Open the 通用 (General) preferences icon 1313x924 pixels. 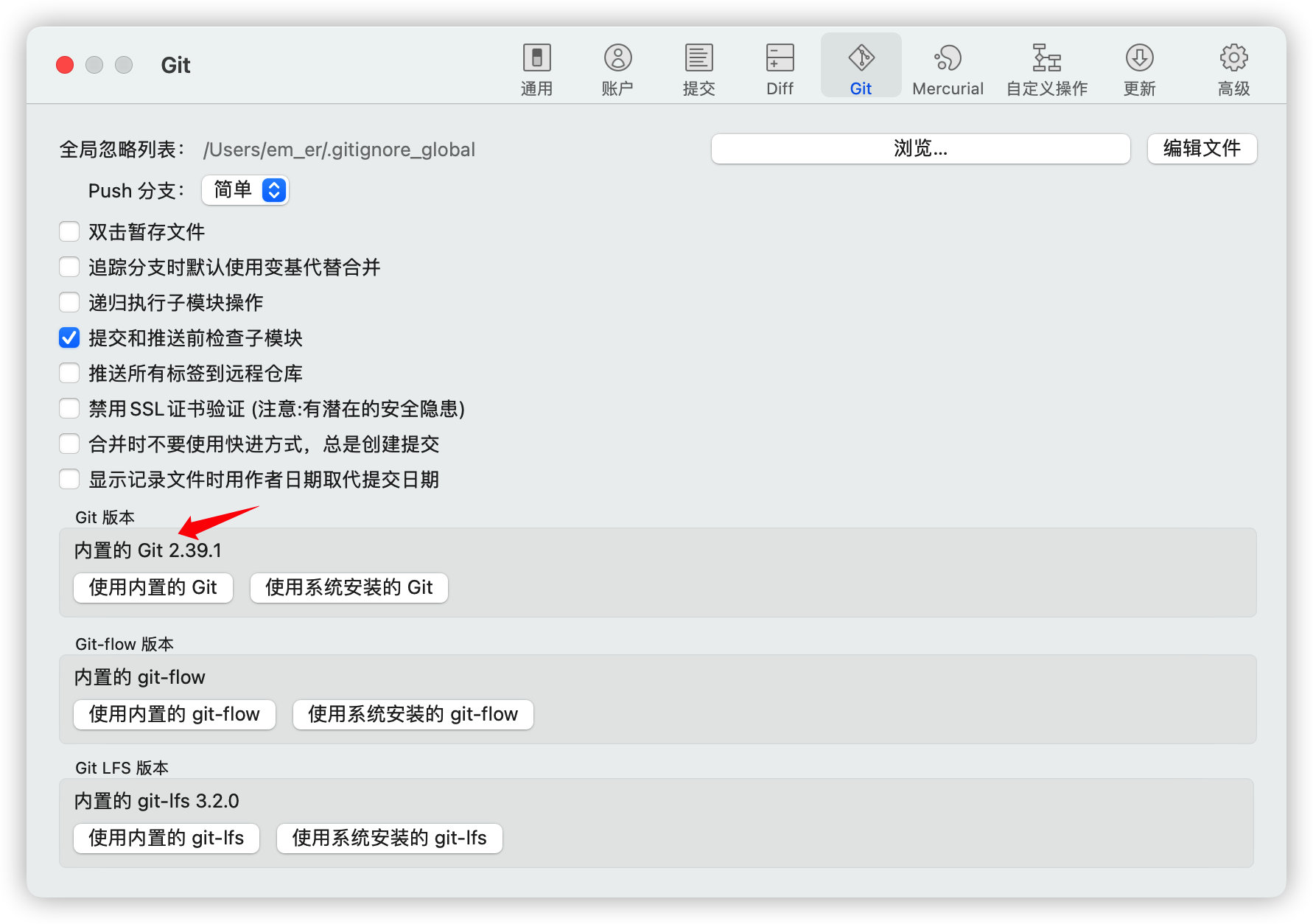click(536, 58)
